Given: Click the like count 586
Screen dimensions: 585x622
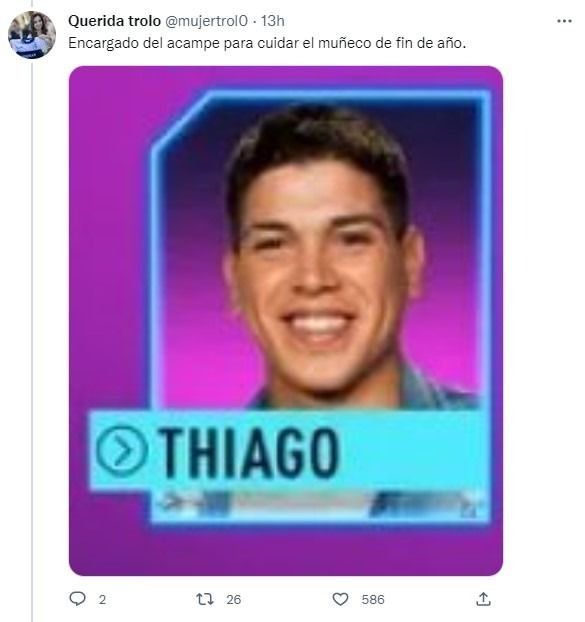Looking at the screenshot, I should click(373, 599).
